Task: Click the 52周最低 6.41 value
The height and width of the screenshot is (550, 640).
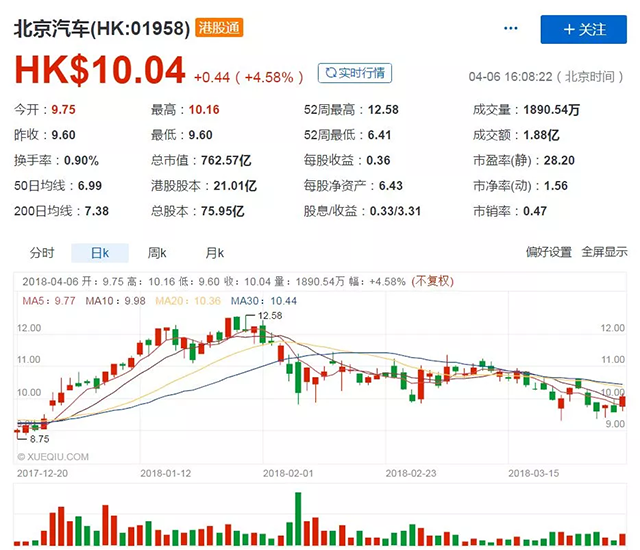Action: 379,135
